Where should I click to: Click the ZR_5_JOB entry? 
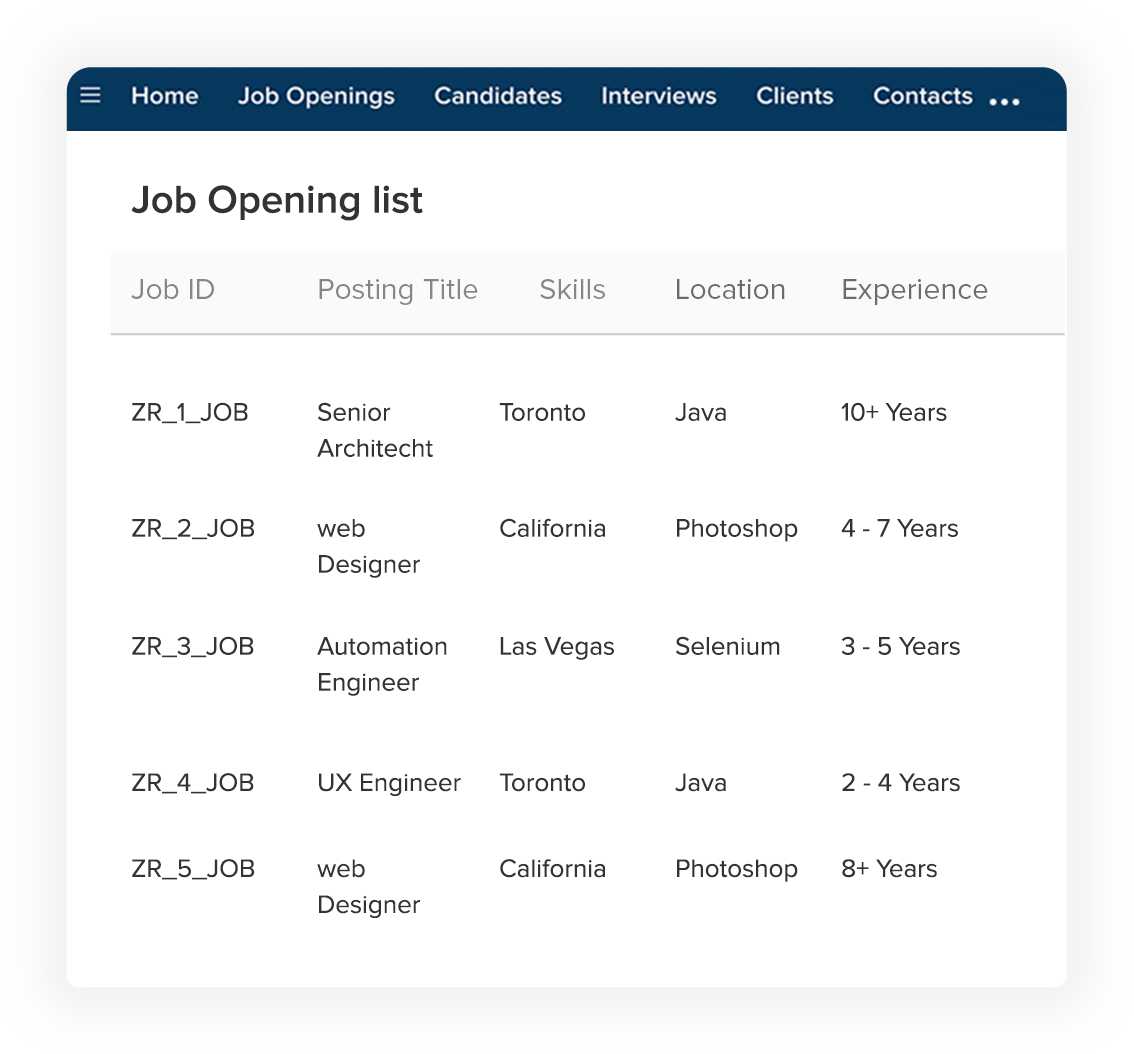[x=193, y=869]
